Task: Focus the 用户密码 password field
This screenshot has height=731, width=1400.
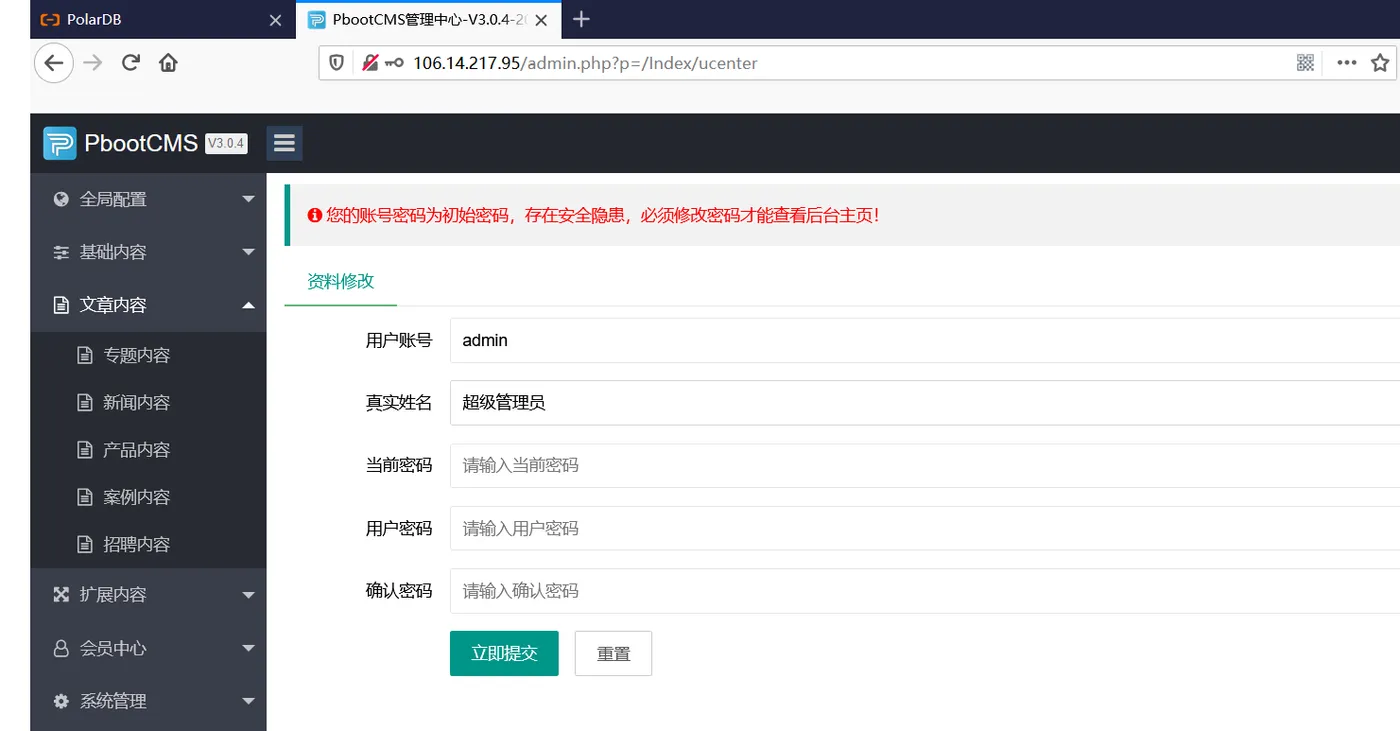Action: pyautogui.click(x=925, y=528)
